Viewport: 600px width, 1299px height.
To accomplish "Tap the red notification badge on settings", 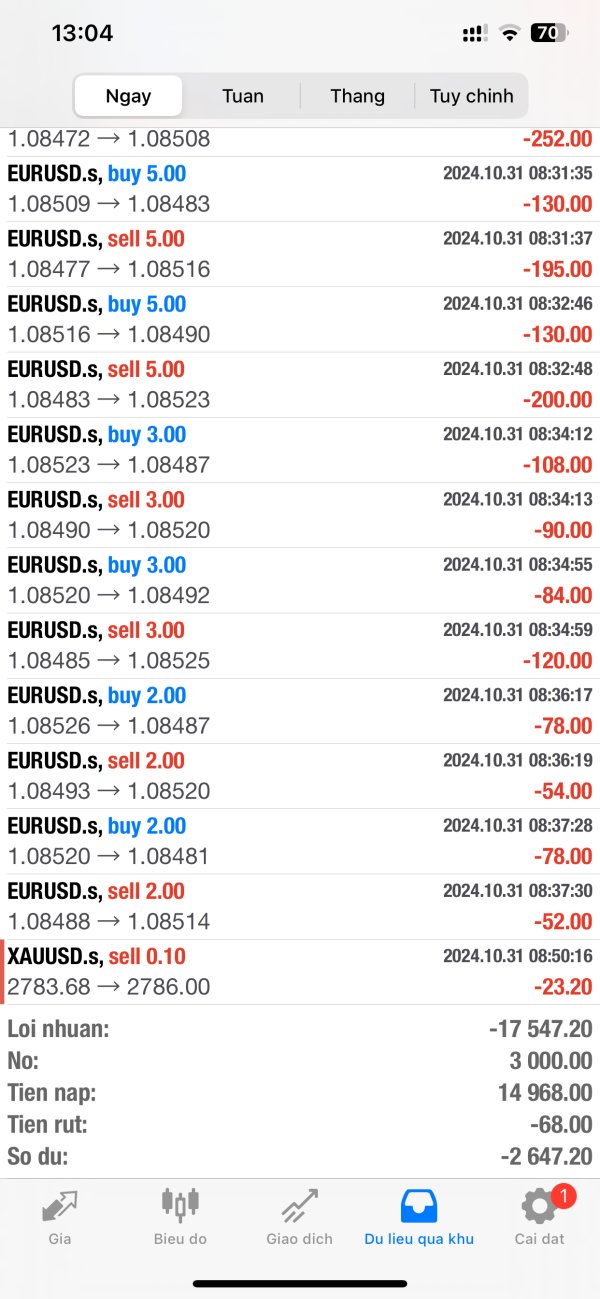I will point(563,1196).
